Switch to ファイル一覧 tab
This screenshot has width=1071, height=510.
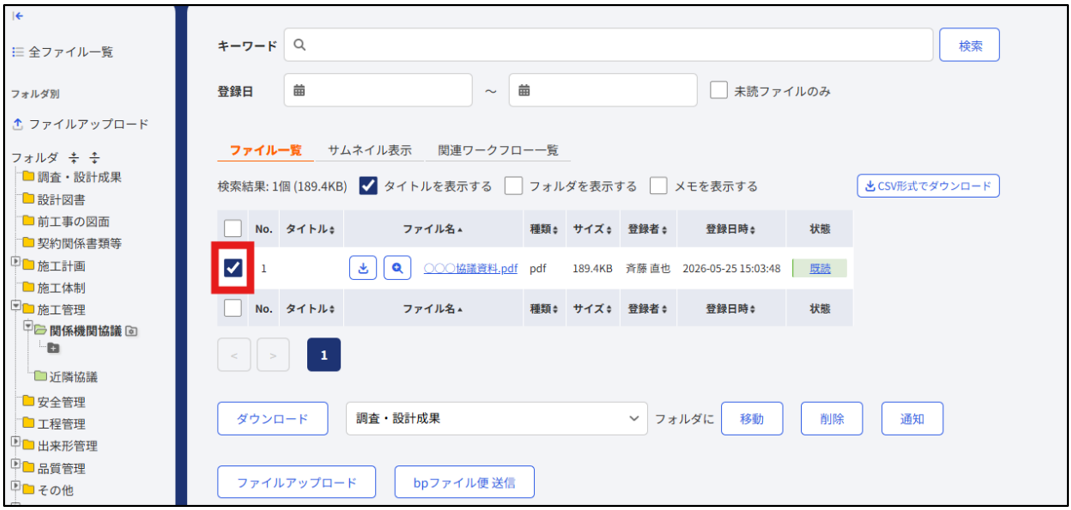click(266, 150)
